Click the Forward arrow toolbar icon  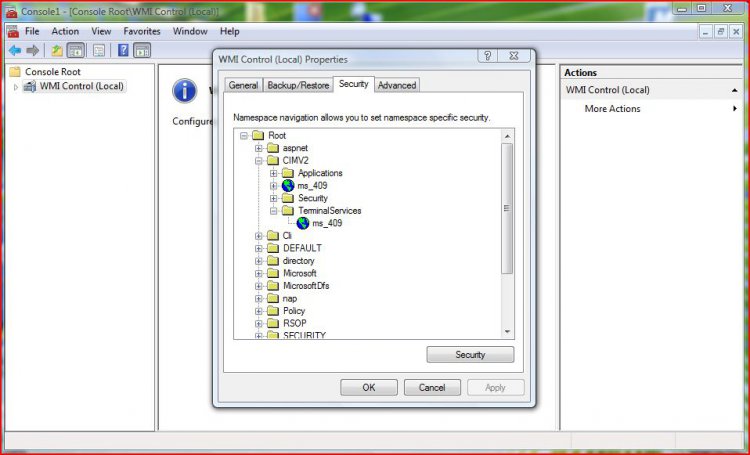tap(33, 50)
